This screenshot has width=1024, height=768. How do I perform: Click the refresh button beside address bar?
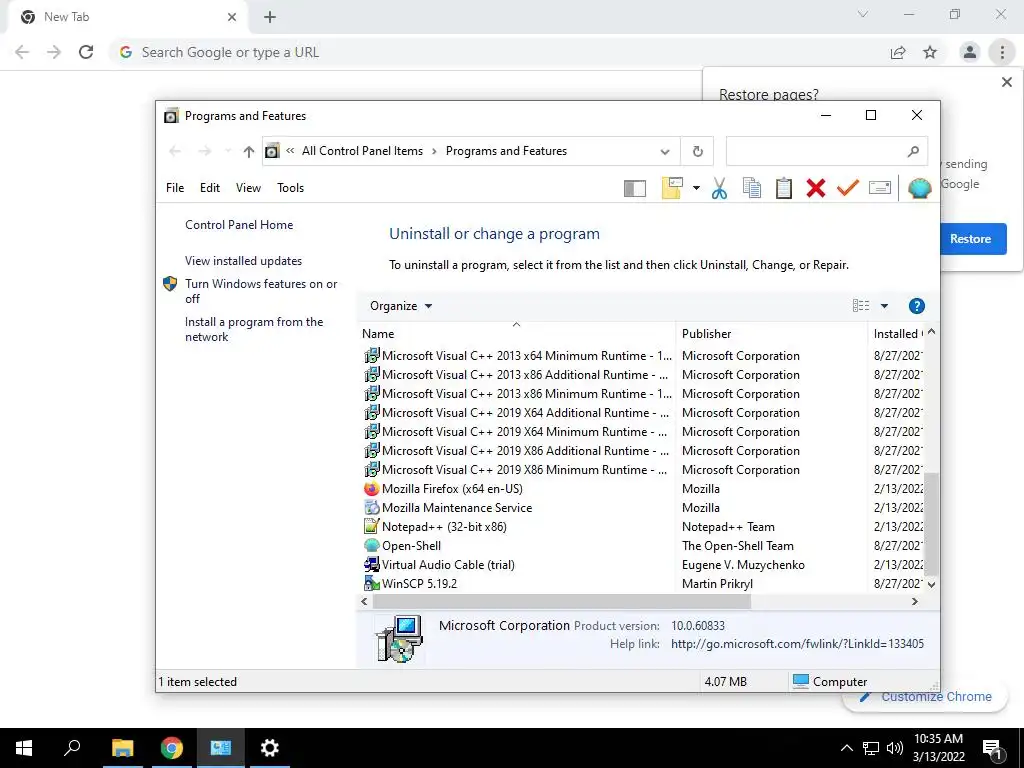[x=697, y=152]
